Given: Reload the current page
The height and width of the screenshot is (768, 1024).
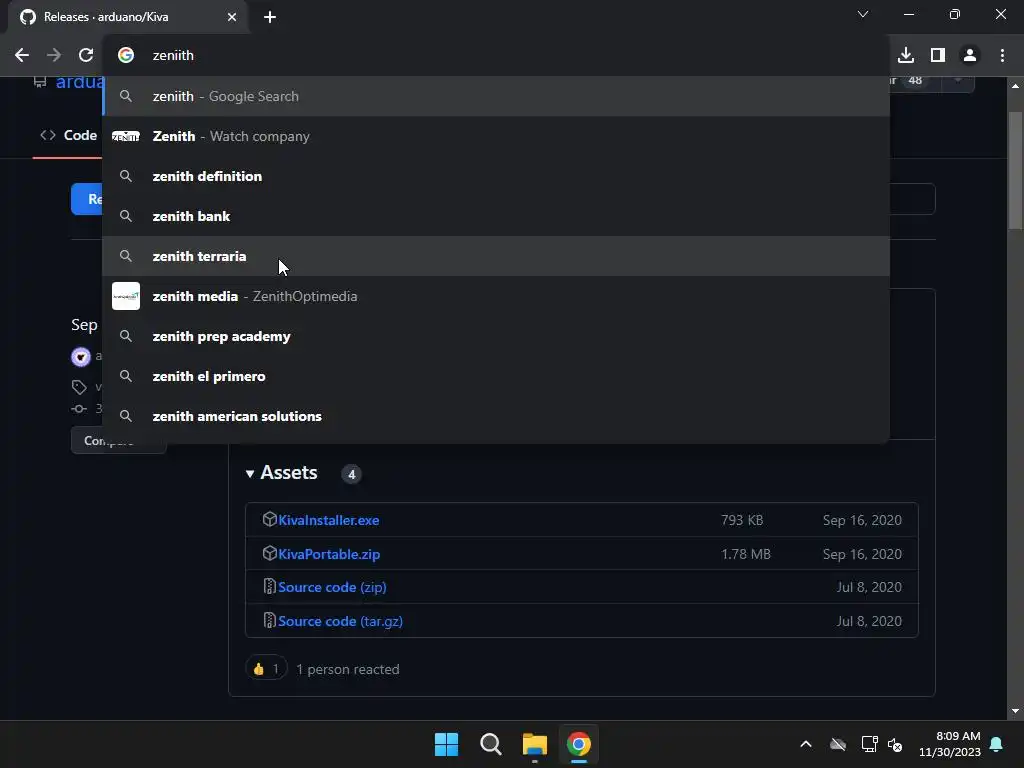Looking at the screenshot, I should pos(86,56).
